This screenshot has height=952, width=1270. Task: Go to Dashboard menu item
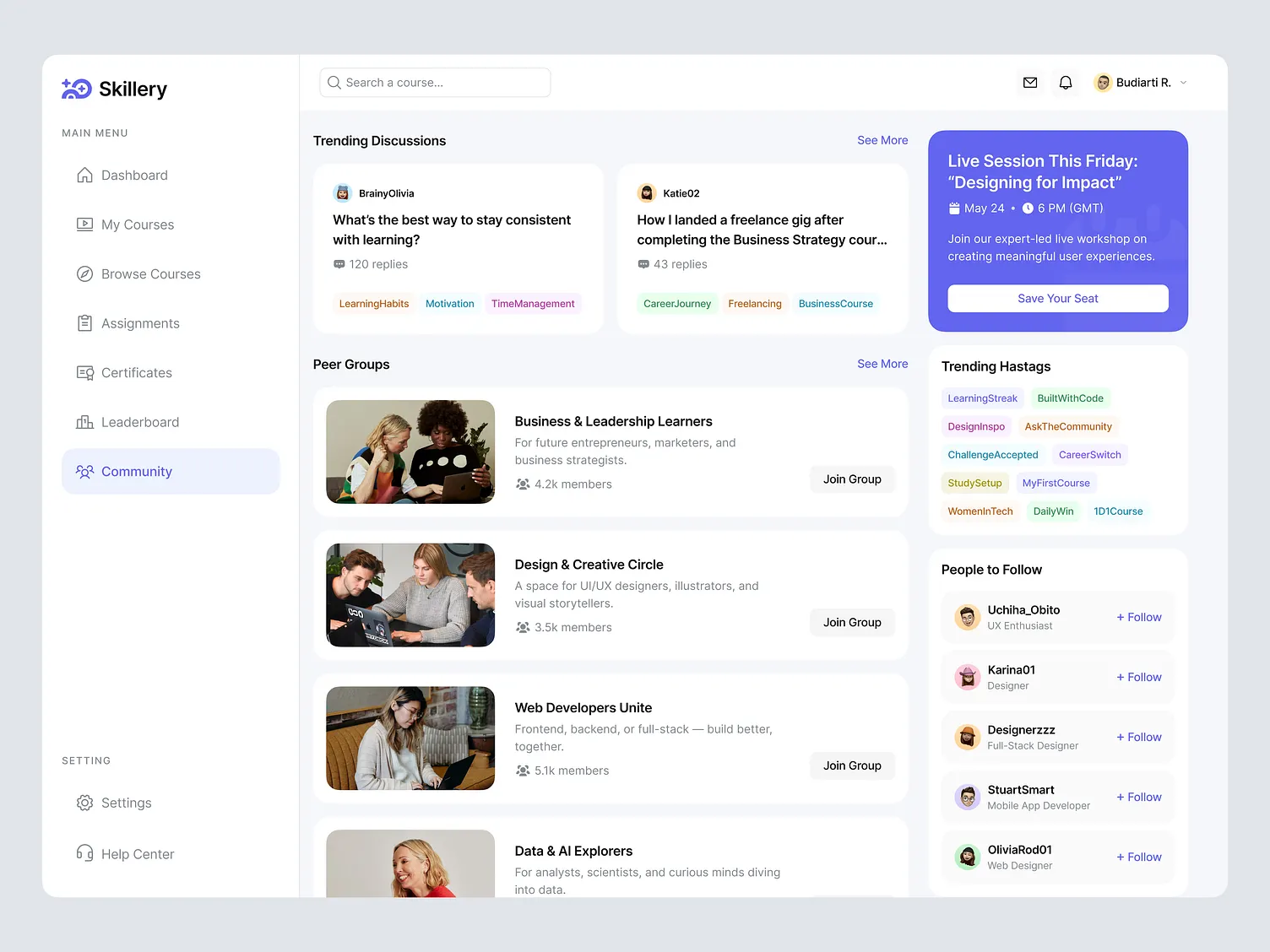171,176
